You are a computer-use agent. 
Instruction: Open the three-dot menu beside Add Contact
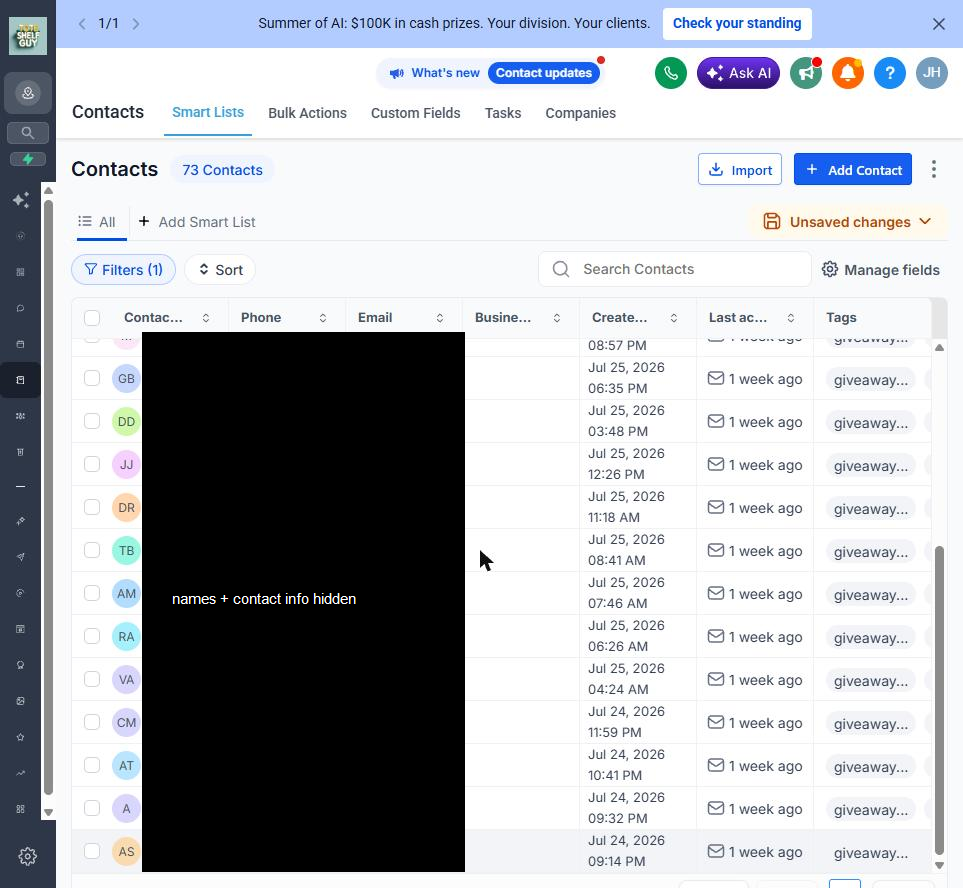[x=934, y=169]
